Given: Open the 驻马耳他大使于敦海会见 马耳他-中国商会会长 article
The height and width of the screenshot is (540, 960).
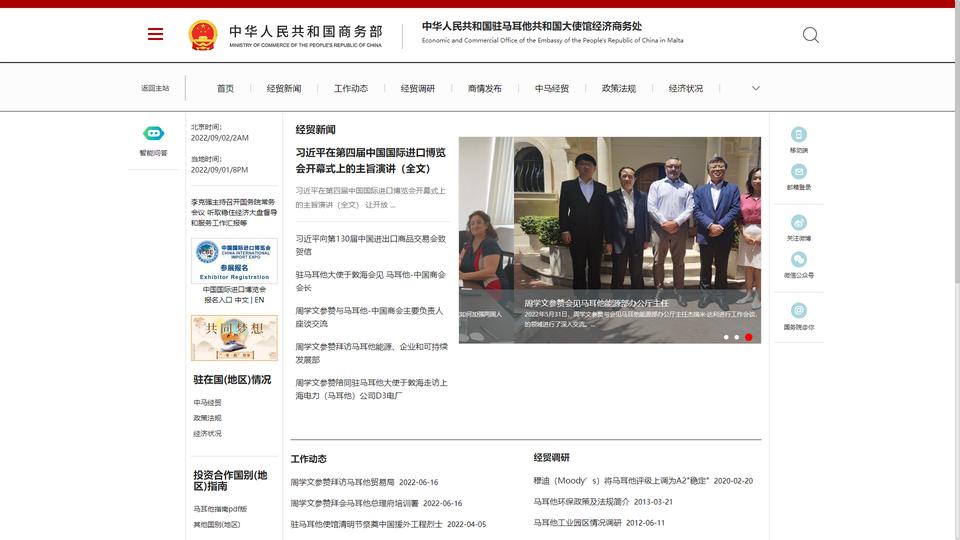Looking at the screenshot, I should 371,281.
